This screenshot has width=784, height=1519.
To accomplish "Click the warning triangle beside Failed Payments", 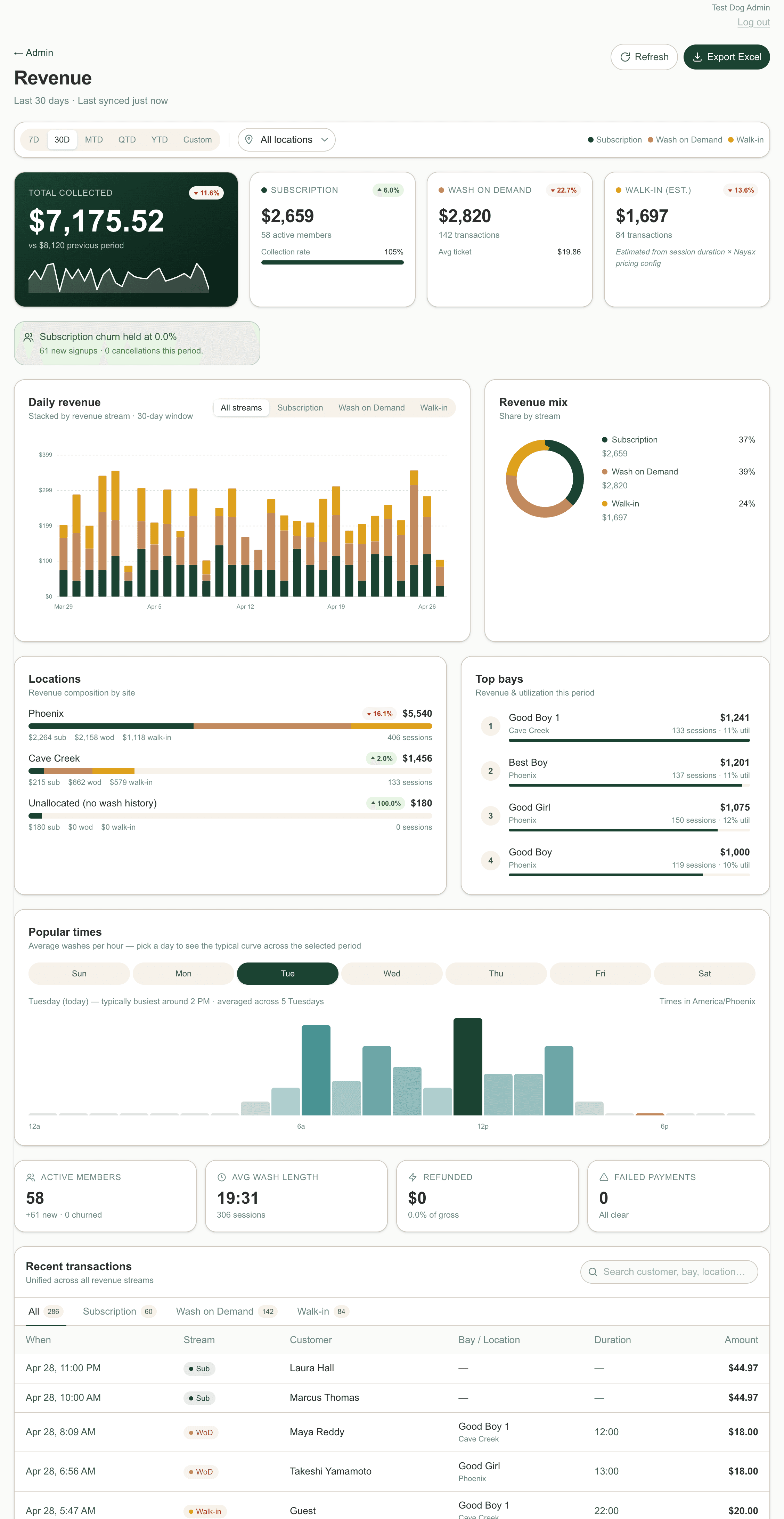I will click(x=604, y=1177).
